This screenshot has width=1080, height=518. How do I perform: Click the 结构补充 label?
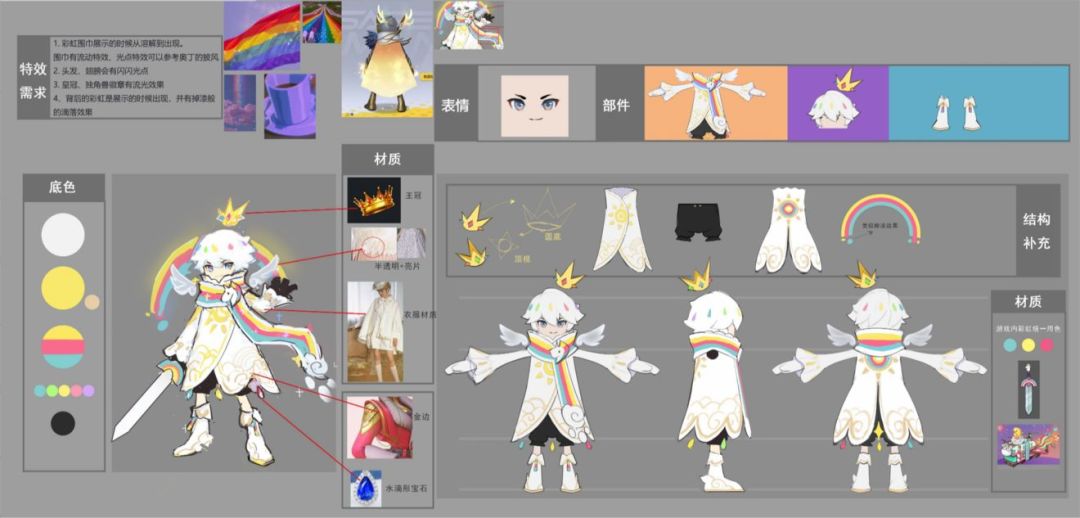pos(1037,231)
